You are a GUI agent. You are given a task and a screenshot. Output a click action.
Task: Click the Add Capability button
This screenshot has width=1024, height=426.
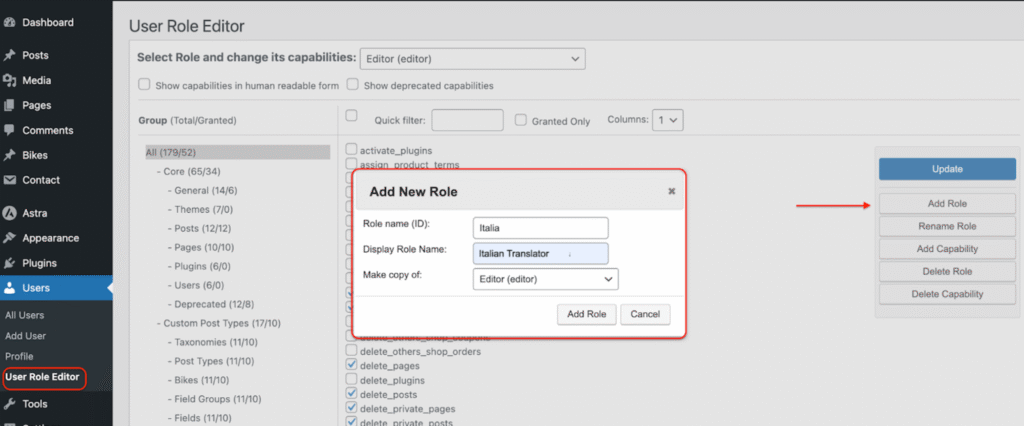(x=947, y=249)
